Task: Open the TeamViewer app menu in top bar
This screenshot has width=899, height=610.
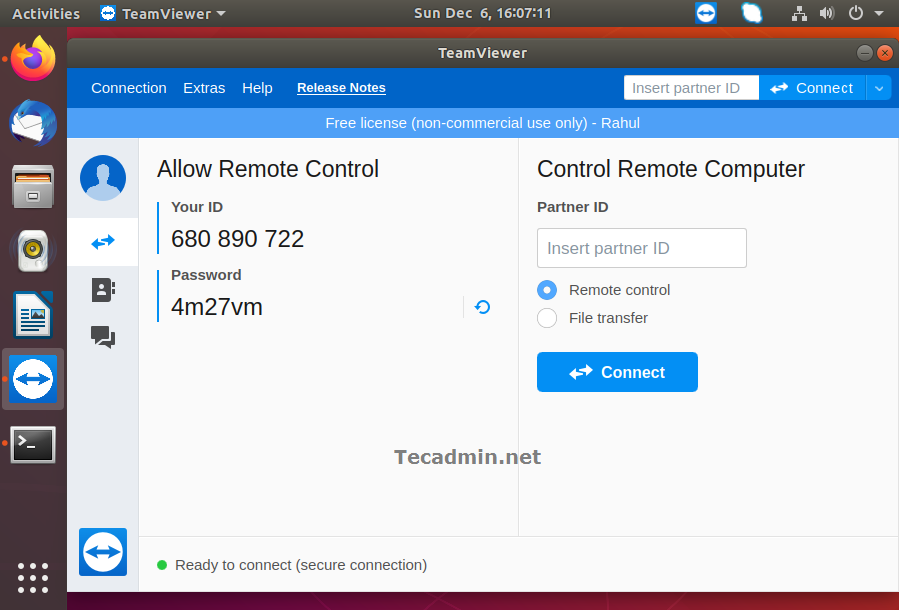Action: coord(163,13)
